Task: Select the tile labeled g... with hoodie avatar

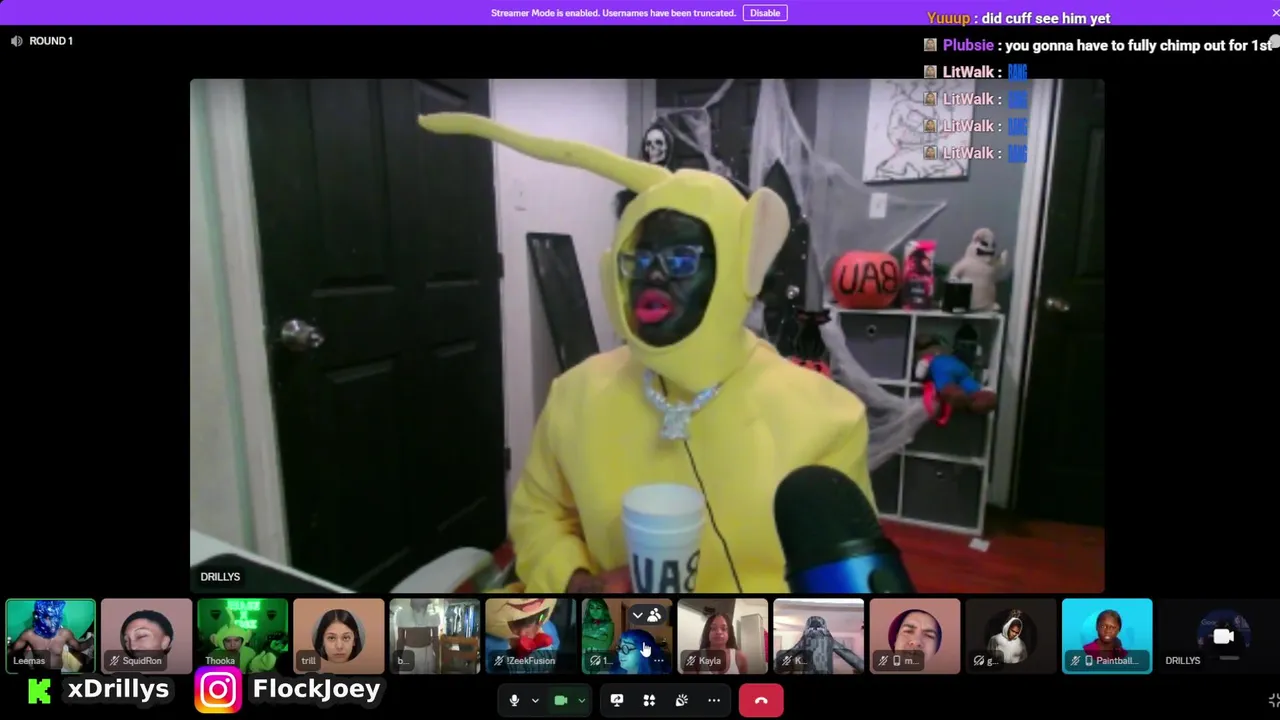Action: point(1010,635)
